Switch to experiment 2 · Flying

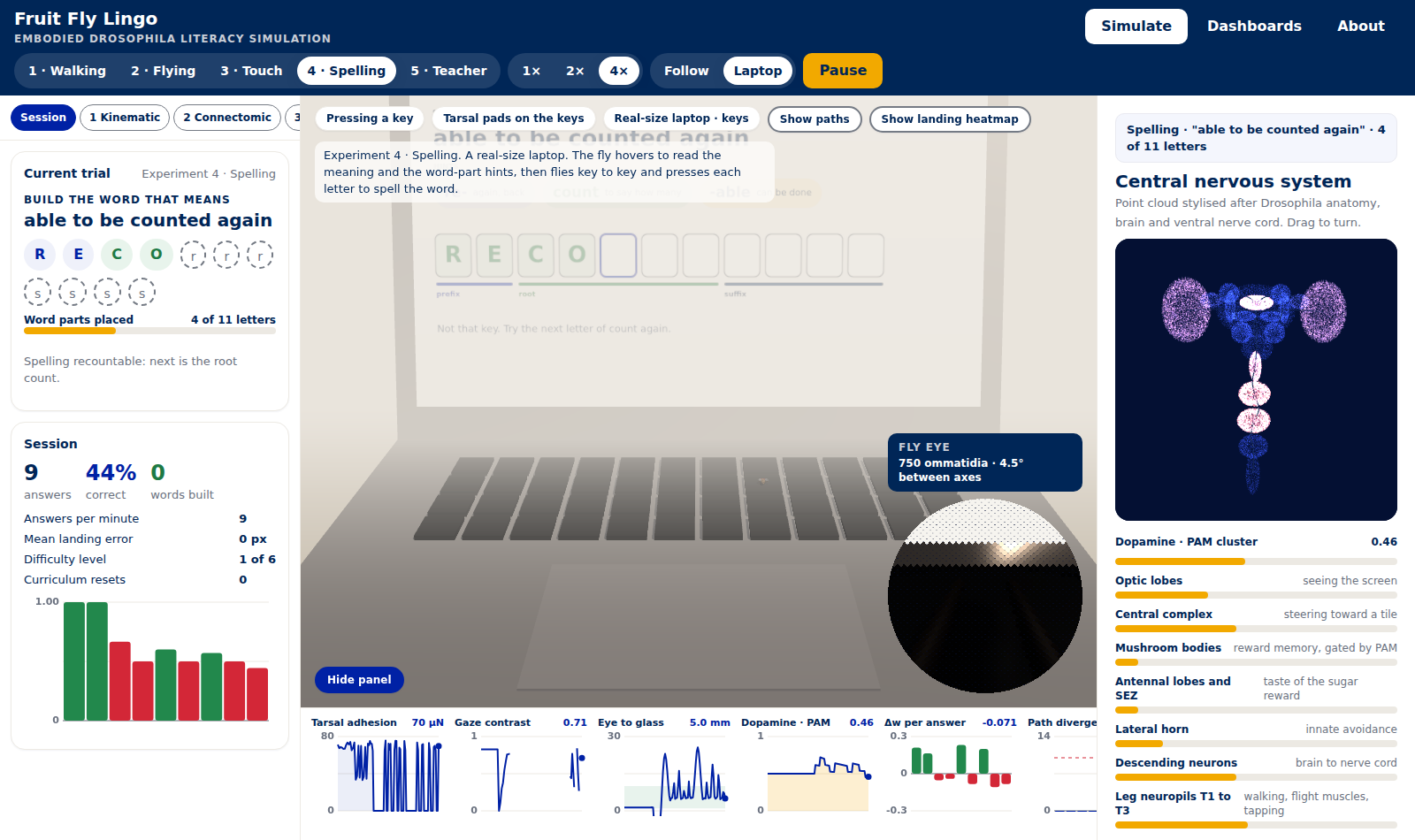pos(164,71)
